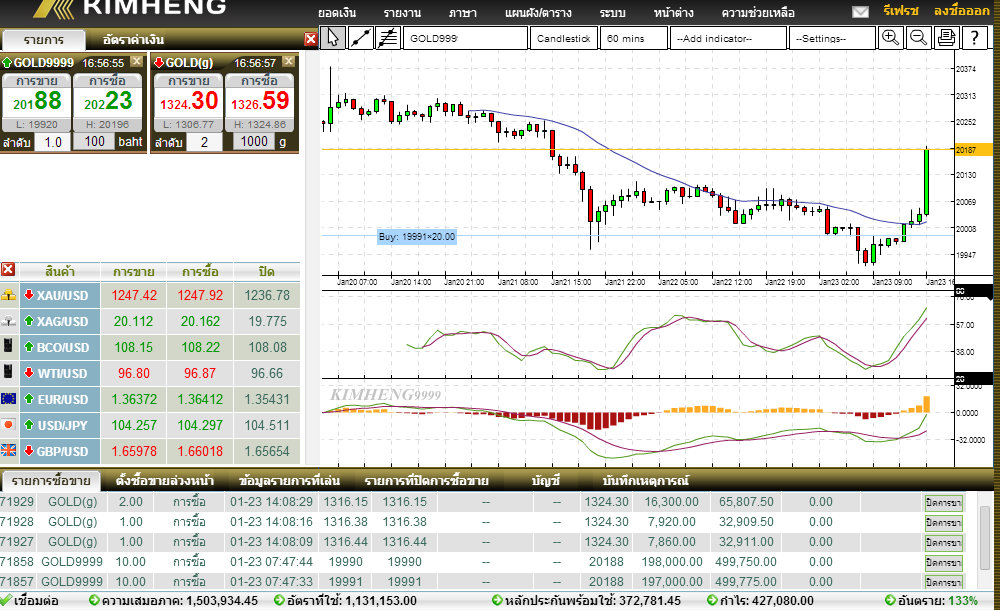Click GOLD9999 sell price 20188

[x=37, y=101]
